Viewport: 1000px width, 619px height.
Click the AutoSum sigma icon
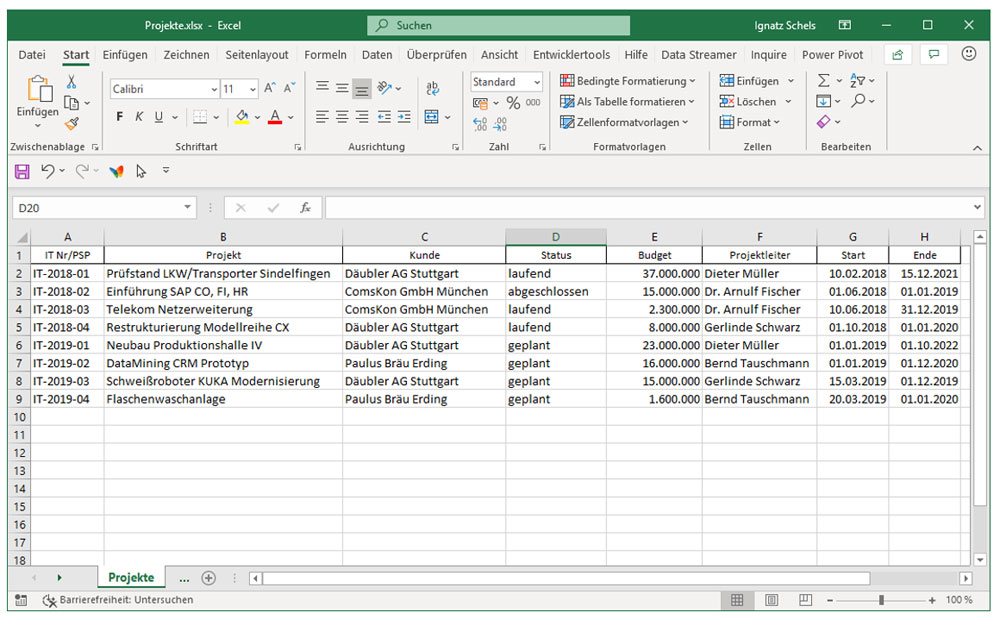823,81
